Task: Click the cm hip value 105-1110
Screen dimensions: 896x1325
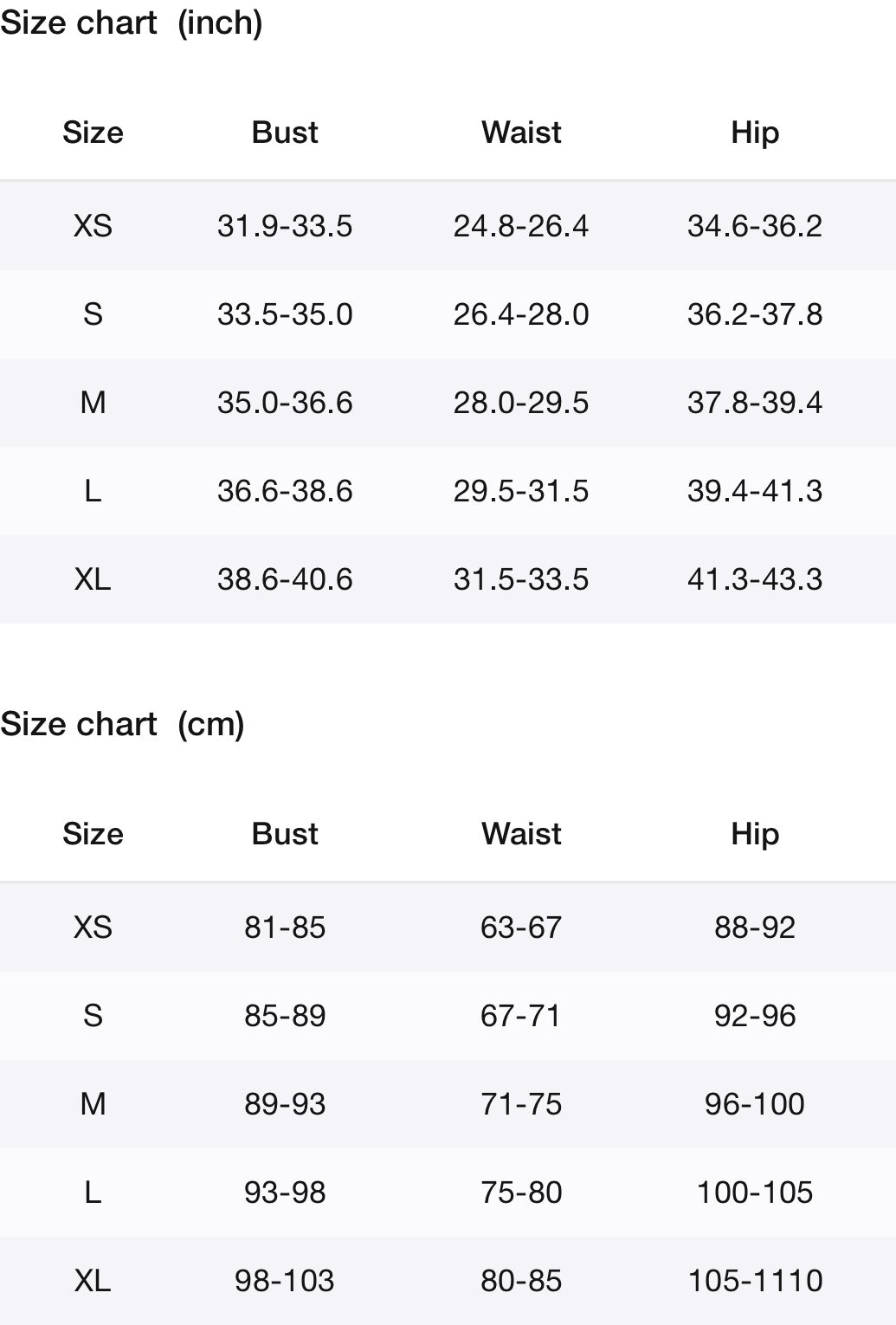Action: (x=755, y=1281)
